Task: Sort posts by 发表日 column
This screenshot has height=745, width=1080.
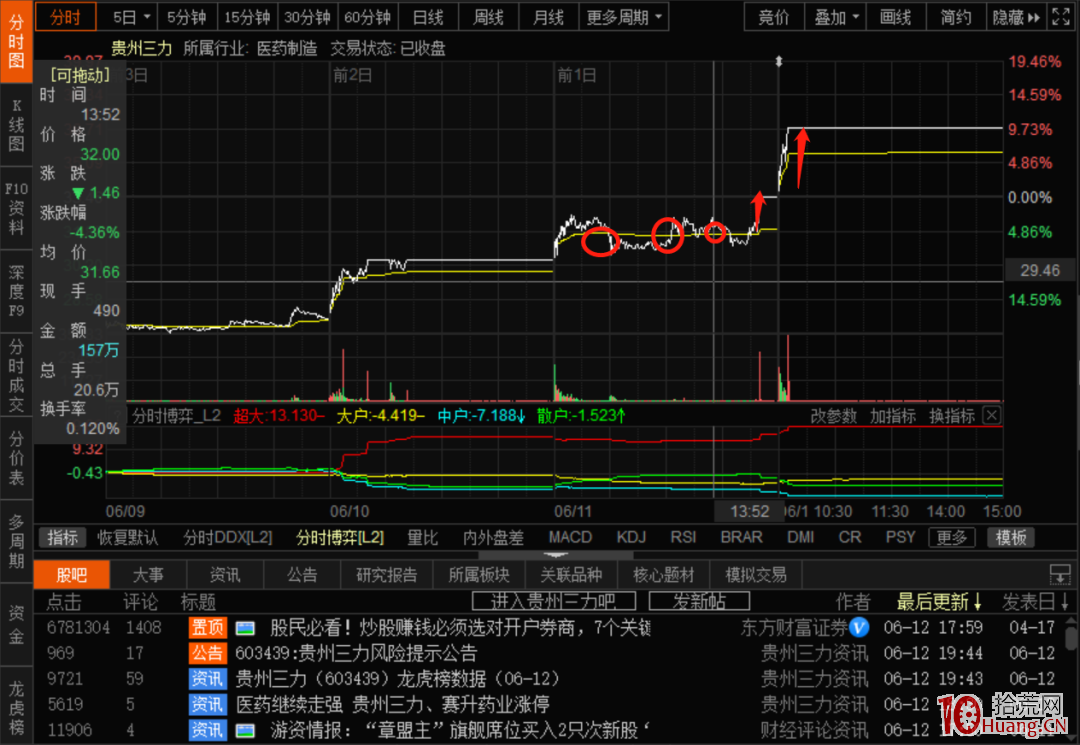Action: [1035, 602]
